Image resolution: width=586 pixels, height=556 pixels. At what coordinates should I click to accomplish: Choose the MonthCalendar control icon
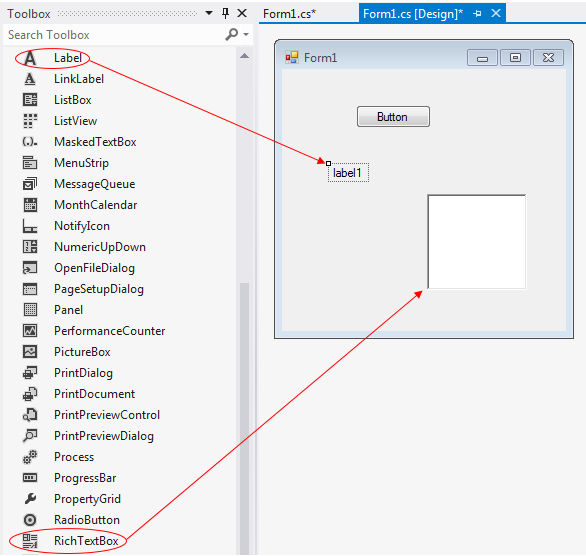(x=30, y=205)
